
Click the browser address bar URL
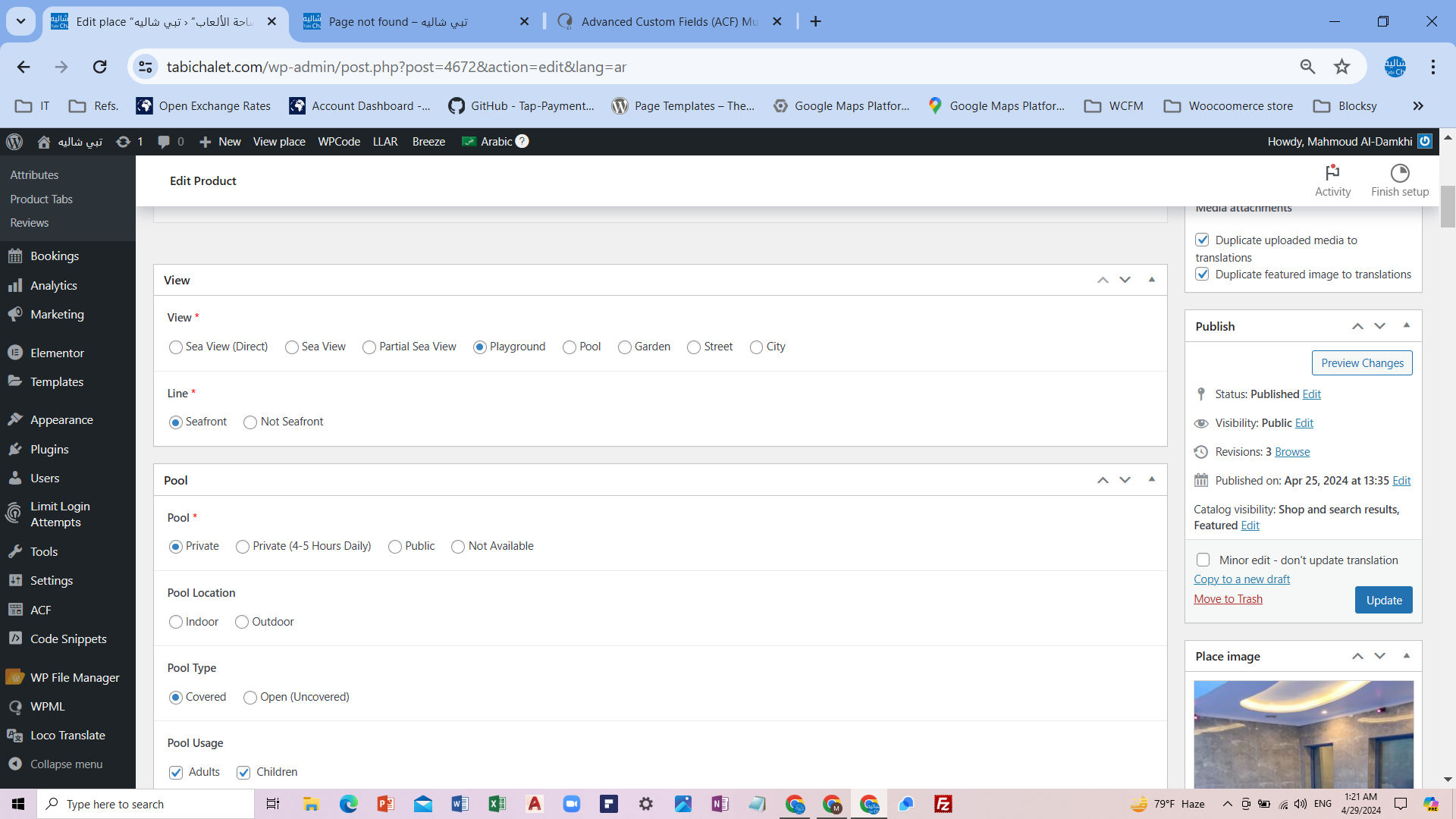pyautogui.click(x=397, y=67)
